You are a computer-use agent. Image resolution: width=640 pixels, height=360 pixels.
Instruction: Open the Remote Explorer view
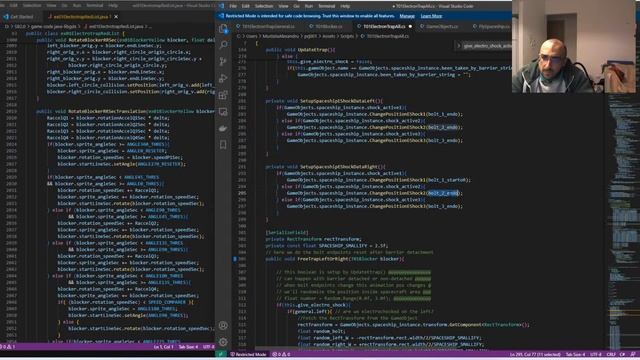[x=223, y=112]
